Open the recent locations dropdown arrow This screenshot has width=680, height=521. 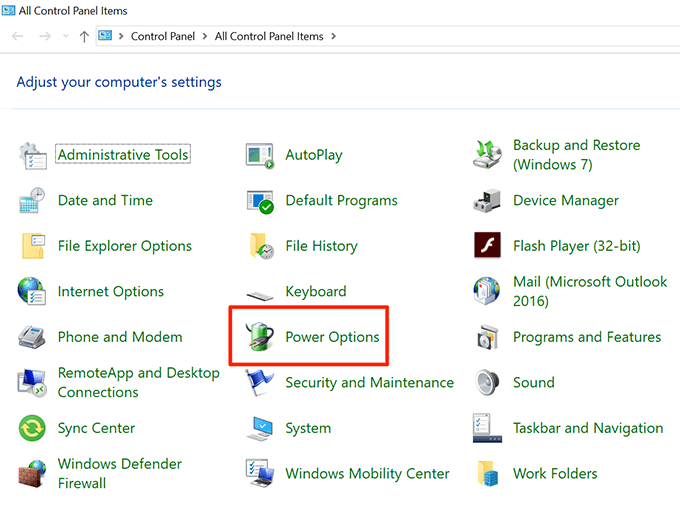tap(66, 36)
